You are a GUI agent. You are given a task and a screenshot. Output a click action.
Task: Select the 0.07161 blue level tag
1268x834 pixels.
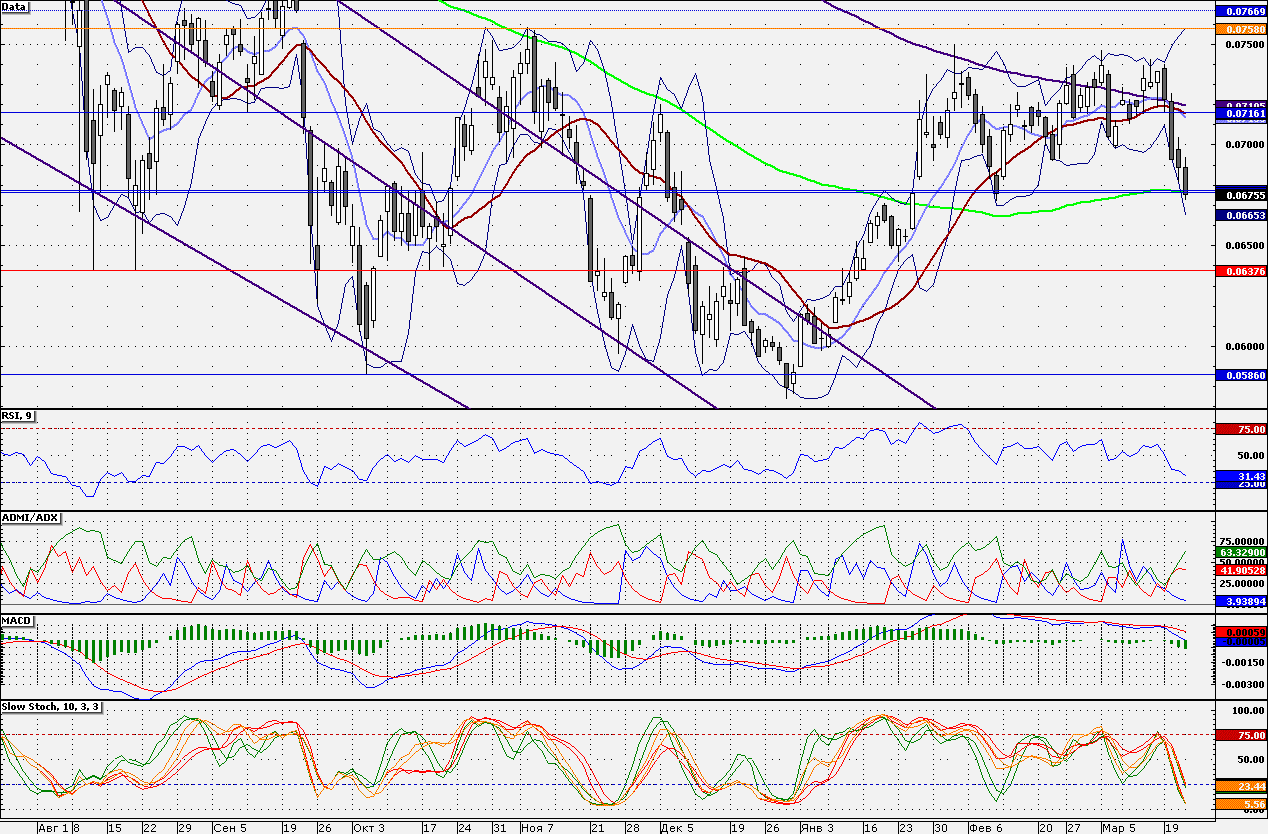click(x=1240, y=115)
